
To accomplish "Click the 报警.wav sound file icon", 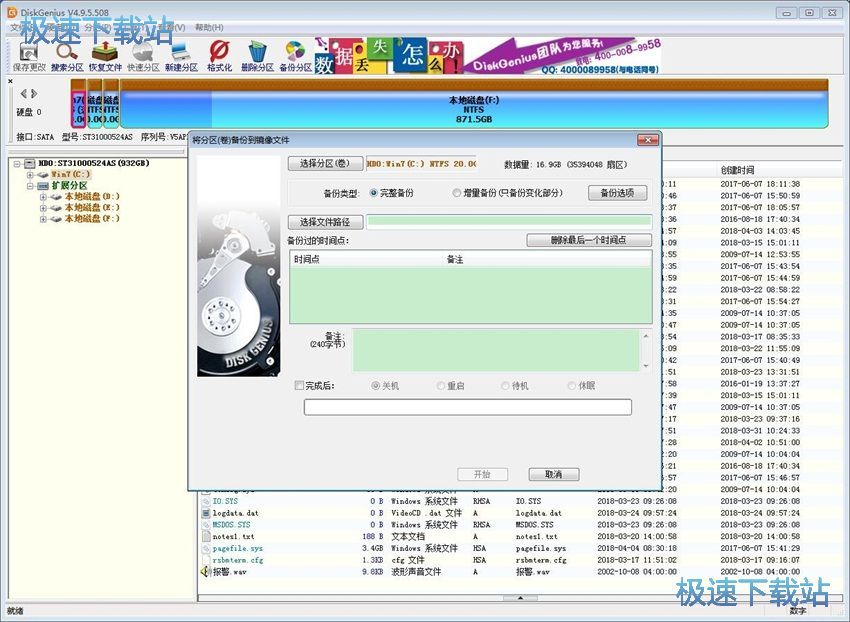I will point(206,572).
